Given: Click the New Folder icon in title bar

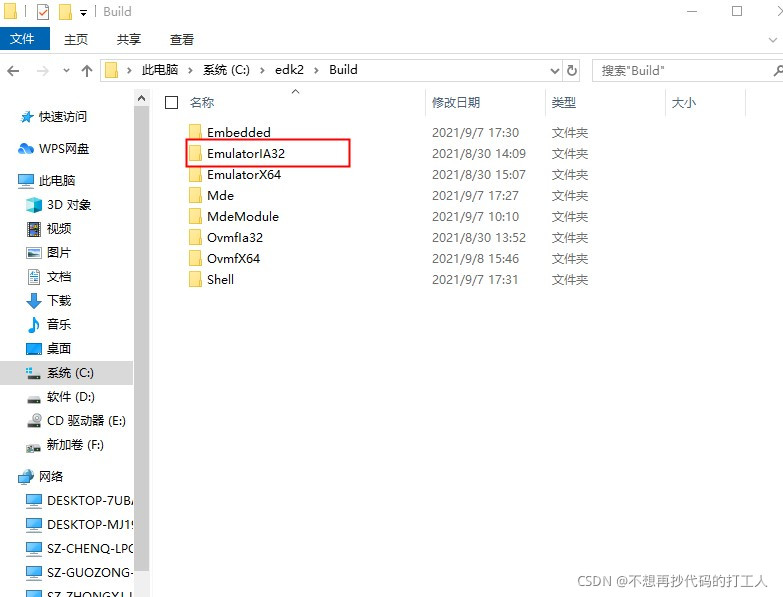Looking at the screenshot, I should click(x=65, y=11).
